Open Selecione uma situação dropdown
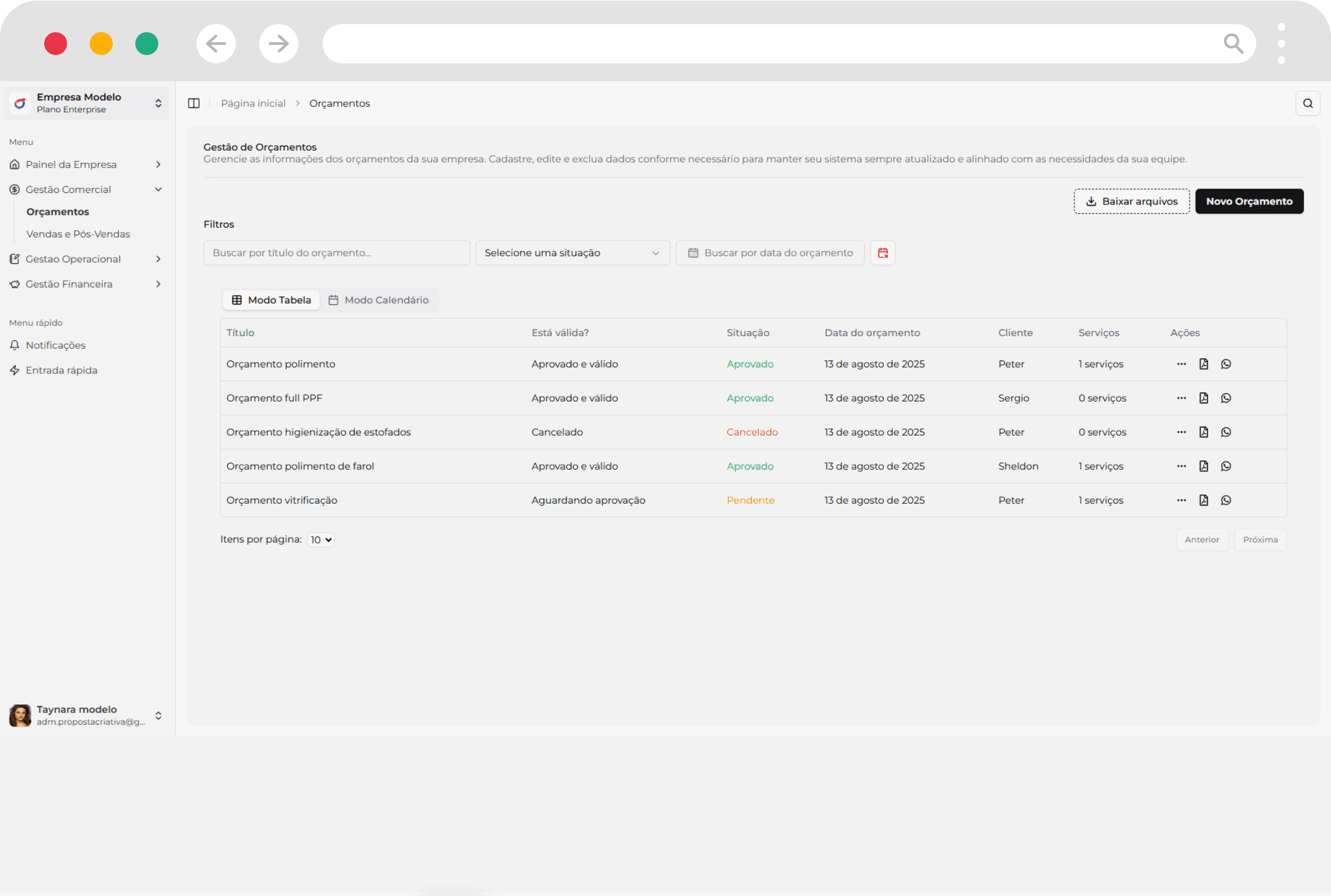 point(572,253)
